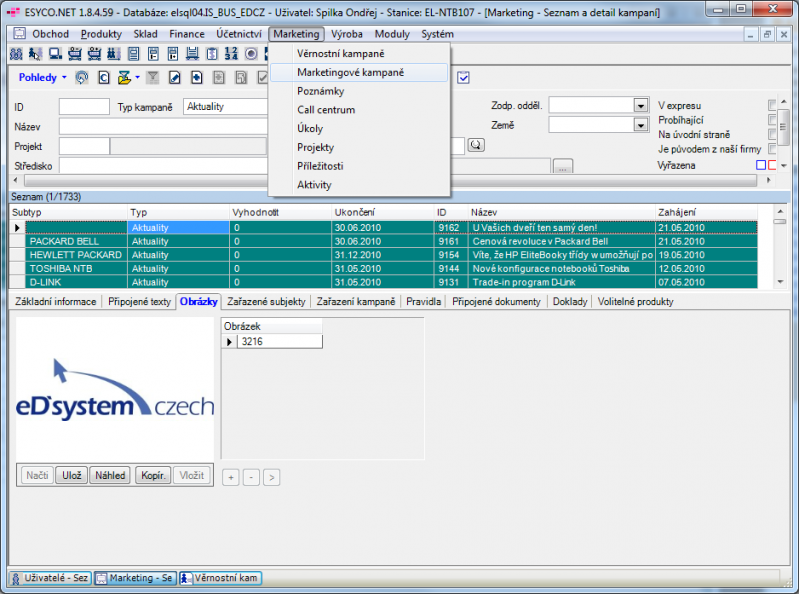The image size is (799, 594).
Task: Click the magnifier search button beside the field
Action: 476,145
